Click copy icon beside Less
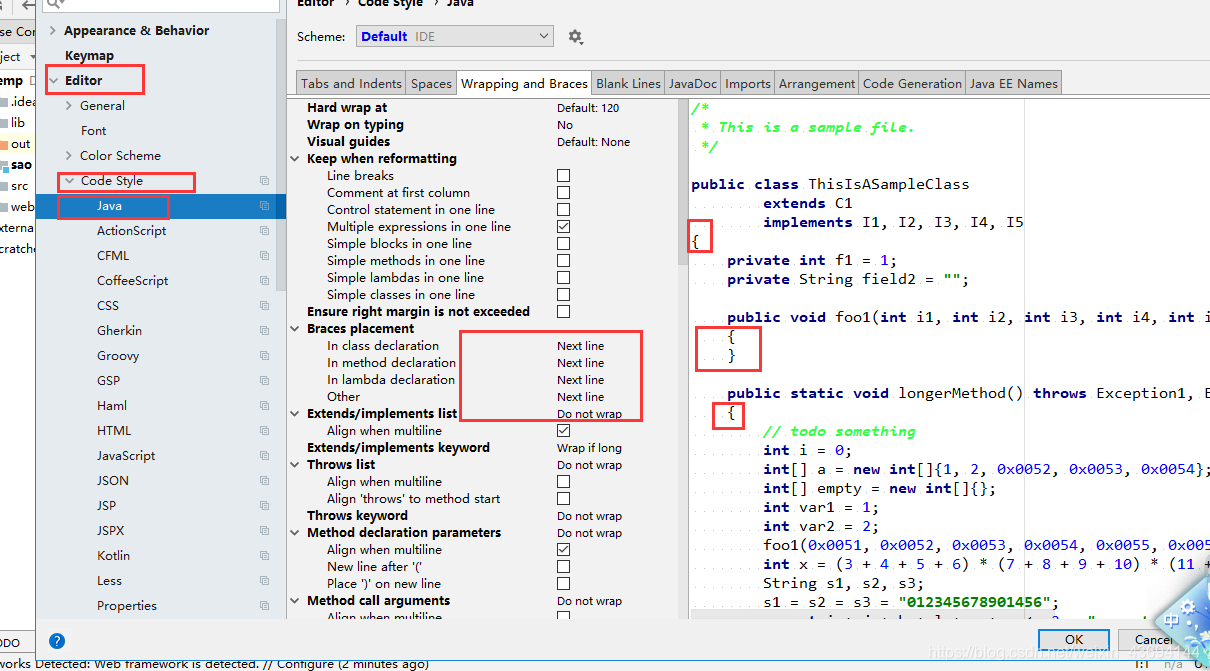This screenshot has width=1210, height=671. point(264,581)
